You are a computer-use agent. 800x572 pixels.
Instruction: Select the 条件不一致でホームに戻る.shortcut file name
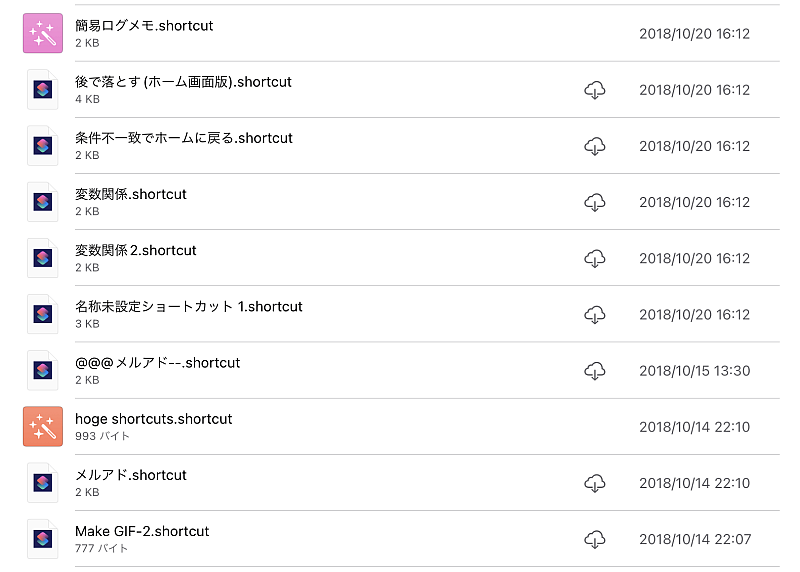point(184,138)
